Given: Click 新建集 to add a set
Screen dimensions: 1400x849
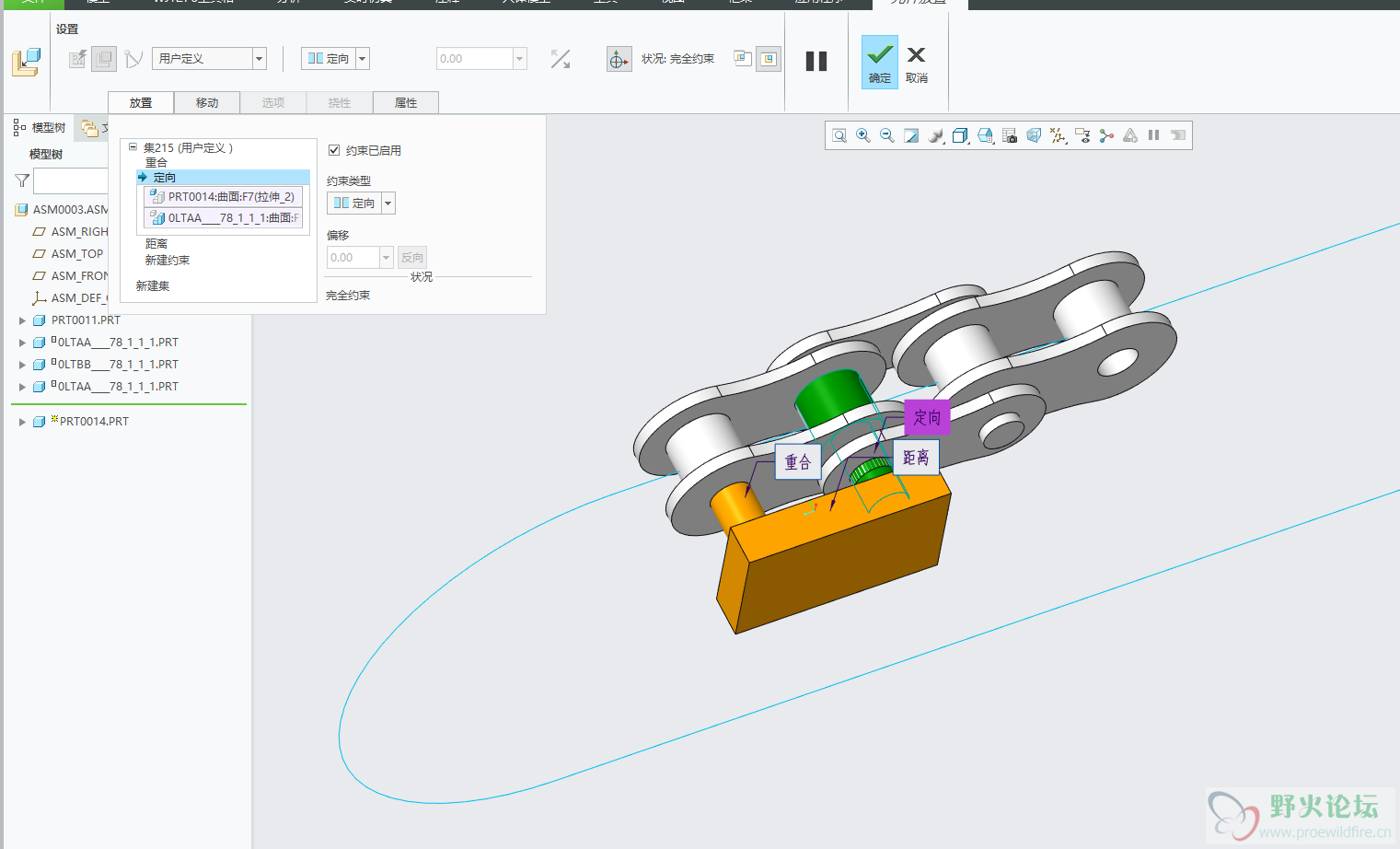Looking at the screenshot, I should tap(153, 286).
